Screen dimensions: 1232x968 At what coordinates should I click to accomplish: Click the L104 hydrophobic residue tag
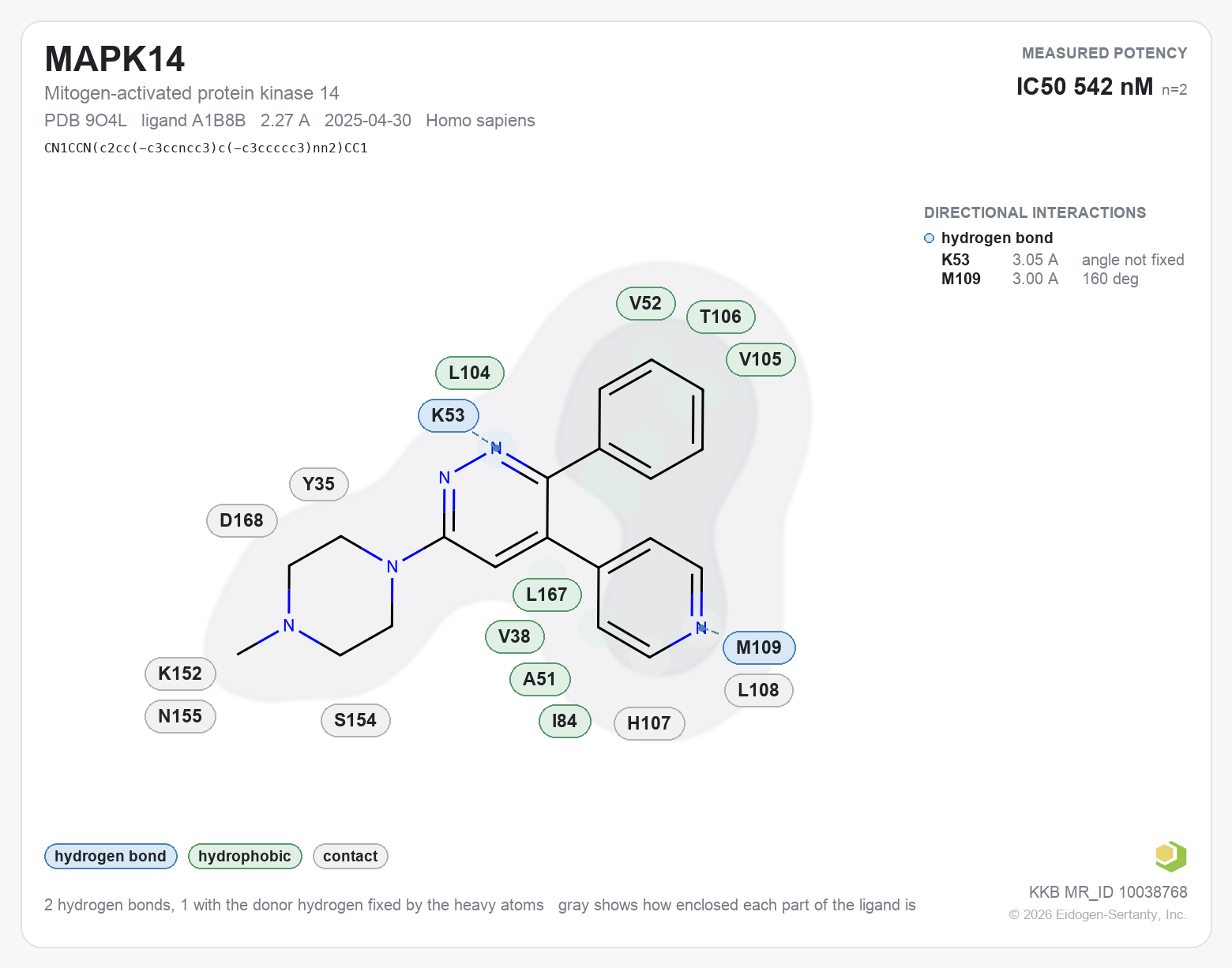470,373
